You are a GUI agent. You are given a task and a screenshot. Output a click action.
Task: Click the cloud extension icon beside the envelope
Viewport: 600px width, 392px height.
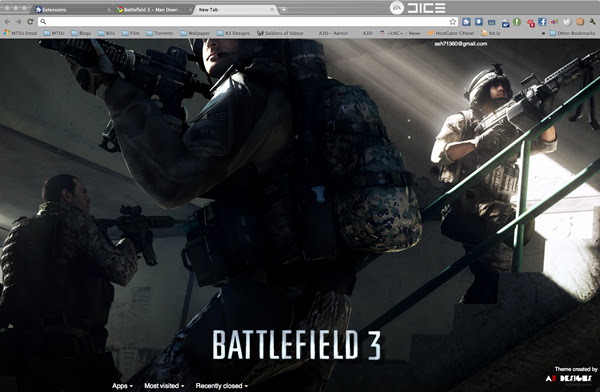pyautogui.click(x=505, y=23)
